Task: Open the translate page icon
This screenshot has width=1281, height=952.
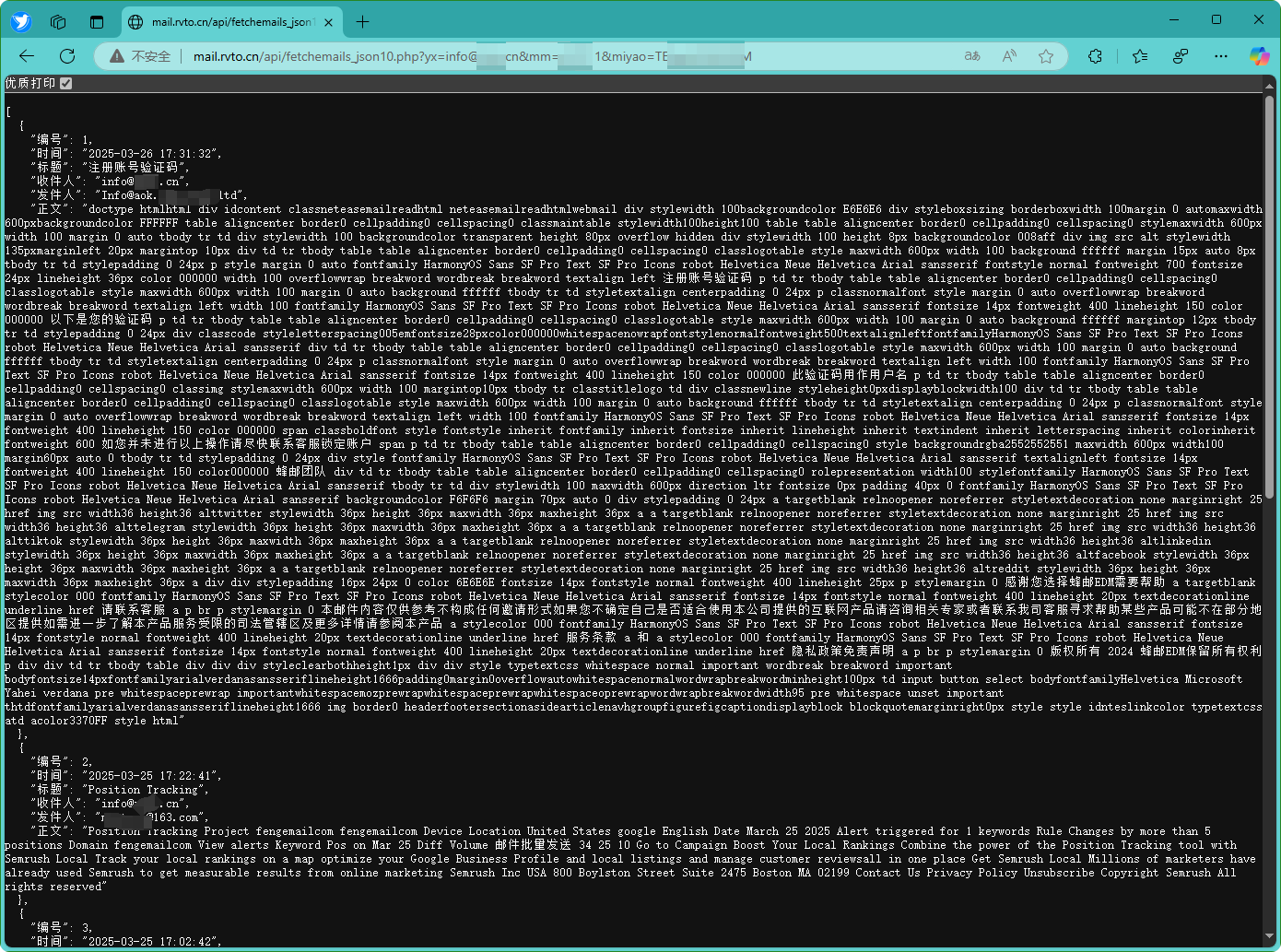Action: click(x=972, y=56)
